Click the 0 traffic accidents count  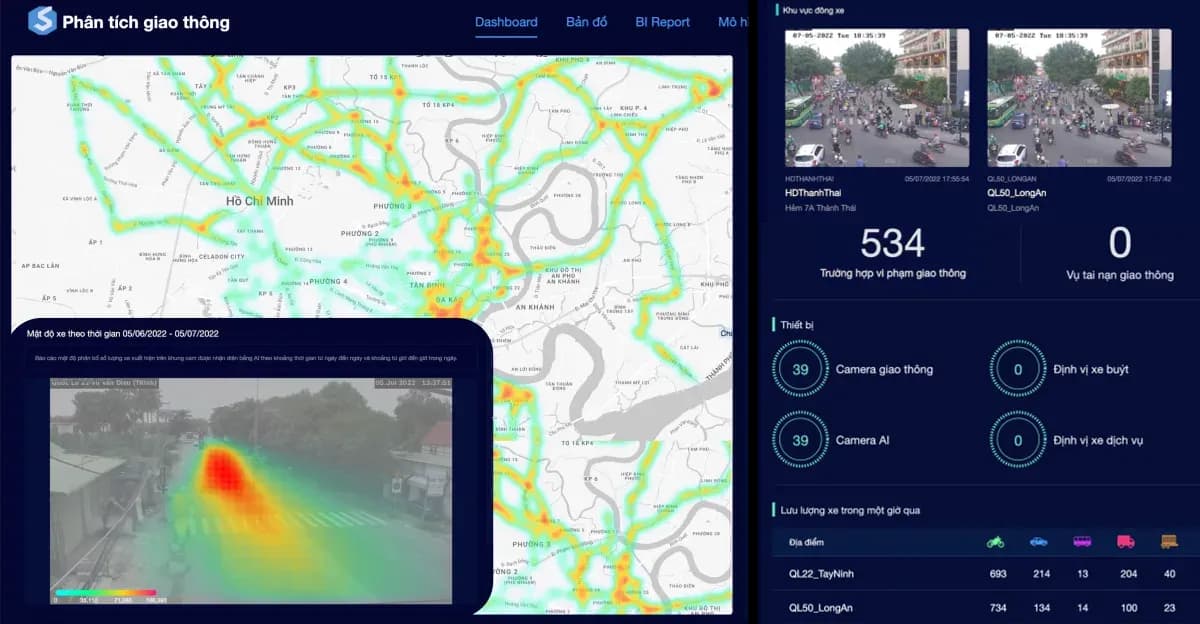pyautogui.click(x=1120, y=243)
